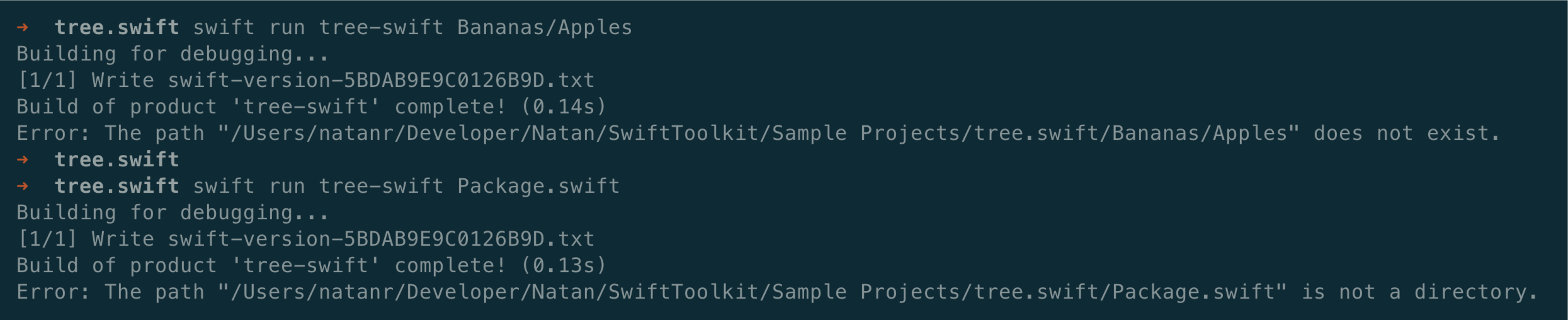1568x320 pixels.
Task: Click the build time "(0.14s)"
Action: [x=563, y=107]
